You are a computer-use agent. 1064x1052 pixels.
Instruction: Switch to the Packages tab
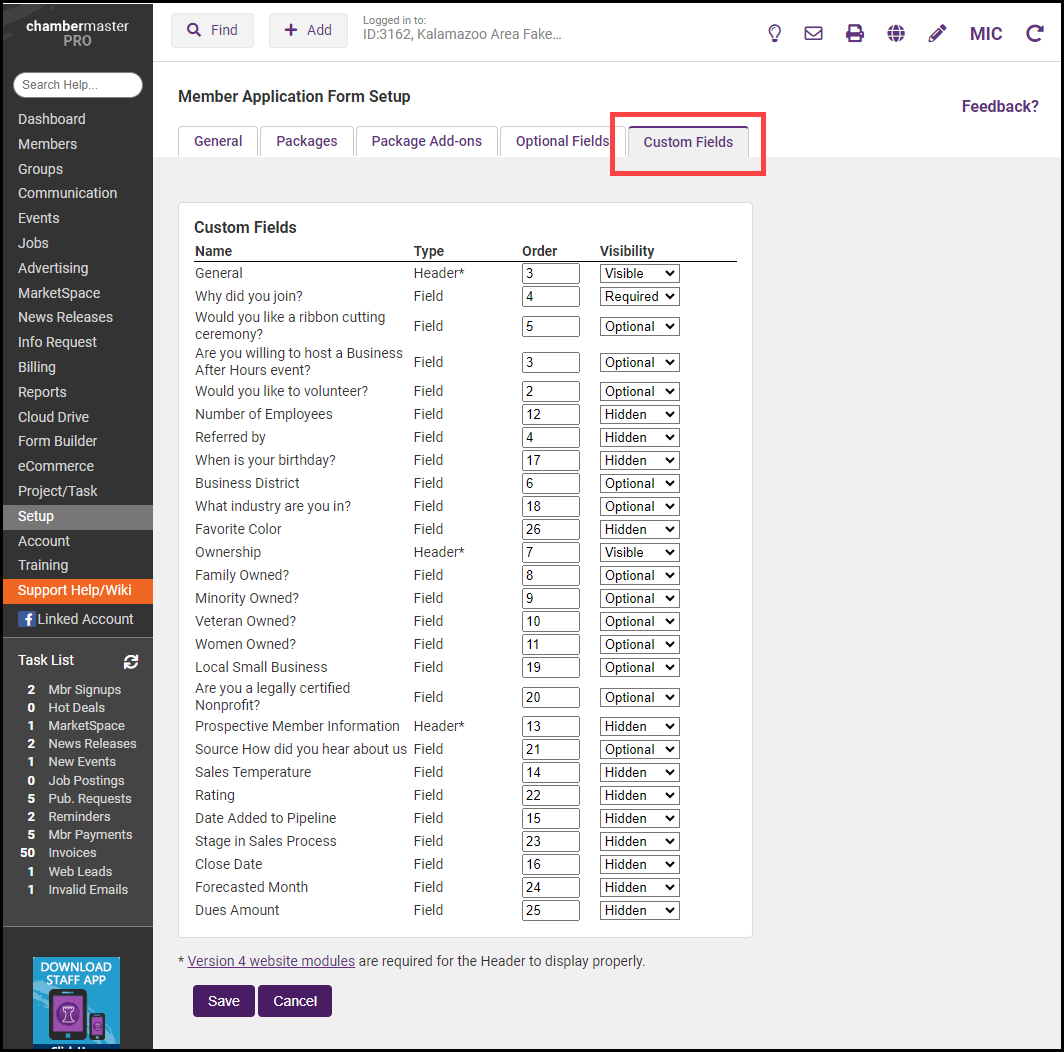(x=306, y=141)
